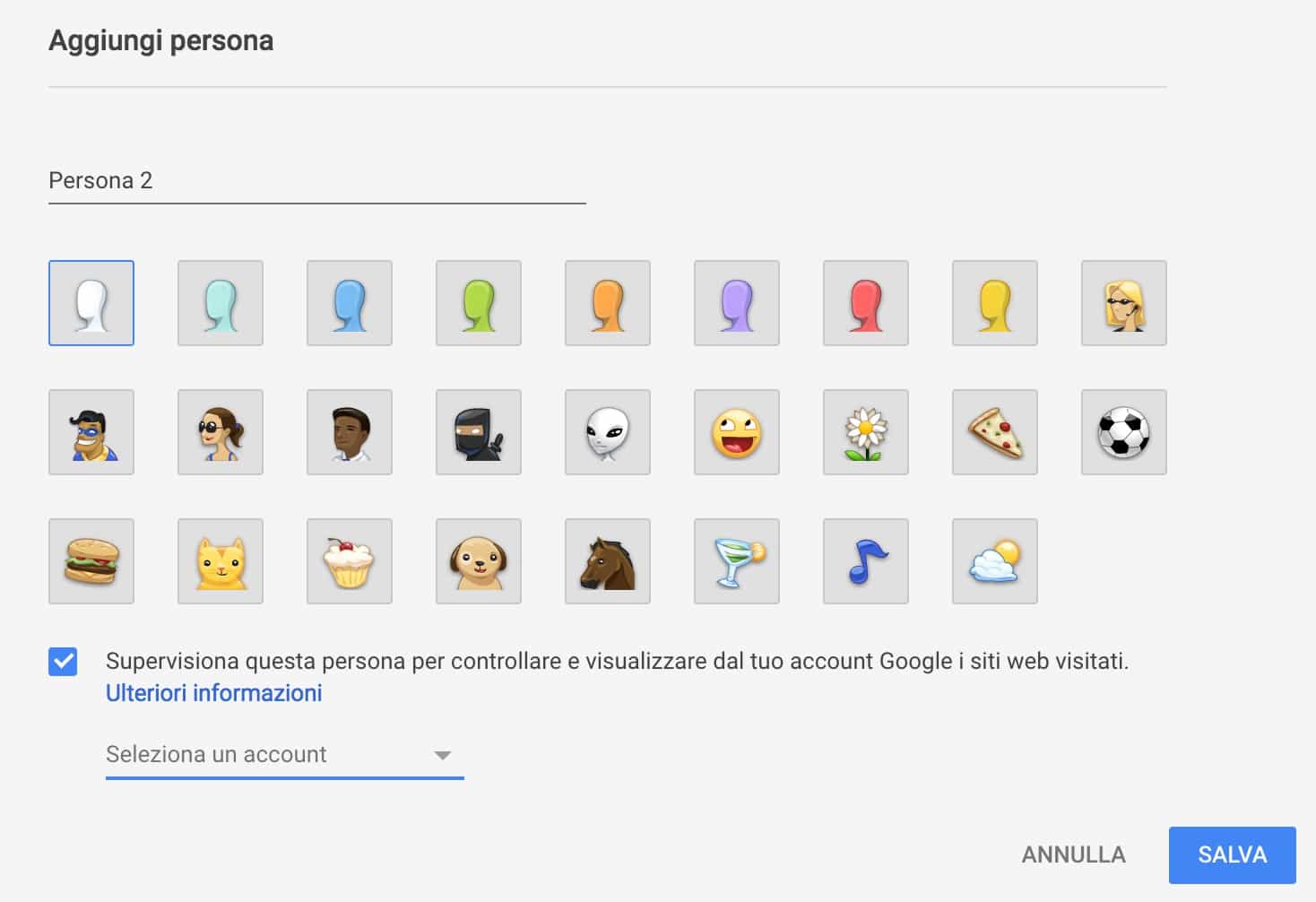Open the Seleziona un account dropdown

(284, 755)
